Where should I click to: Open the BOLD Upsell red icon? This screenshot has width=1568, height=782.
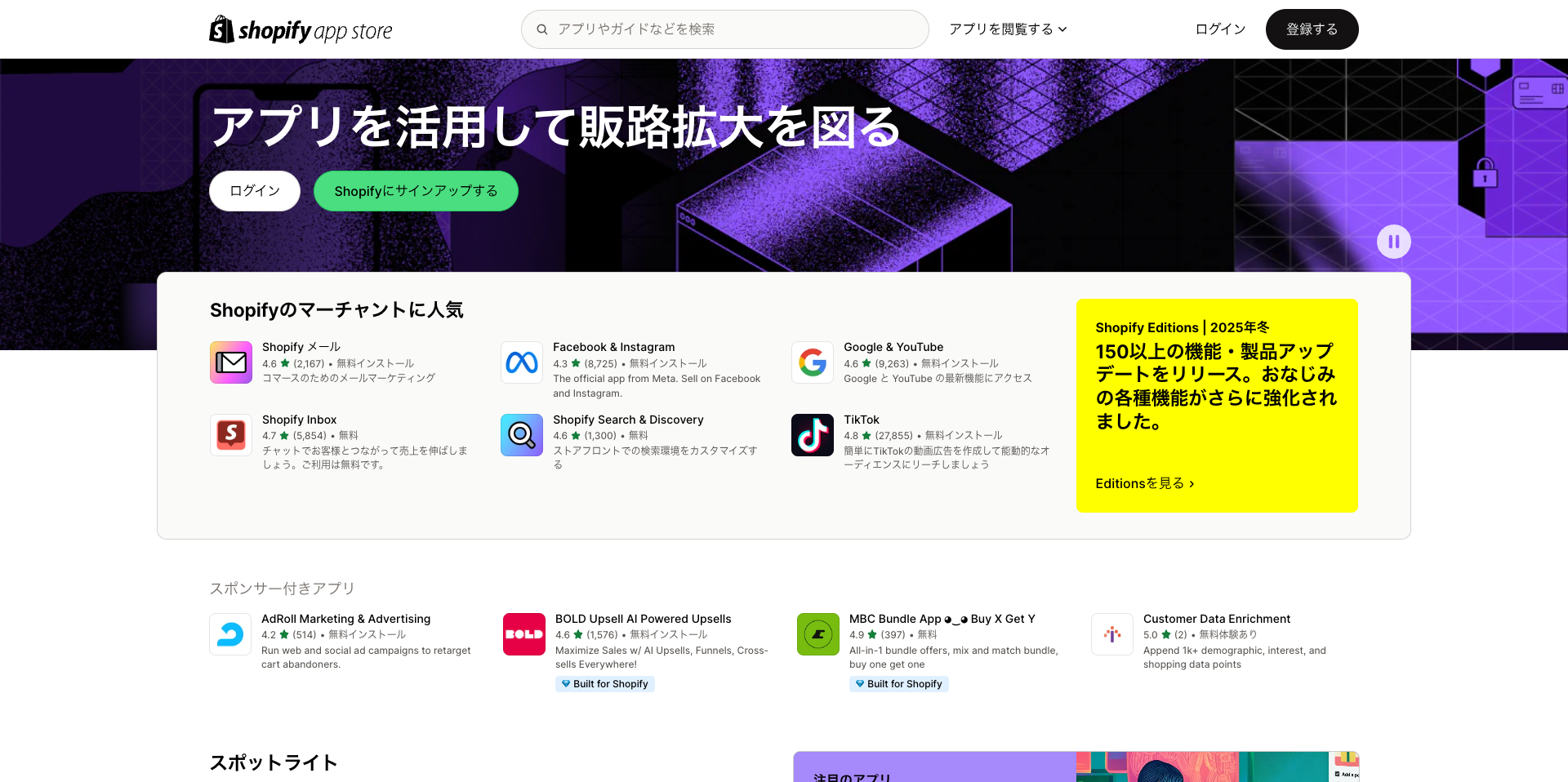524,634
